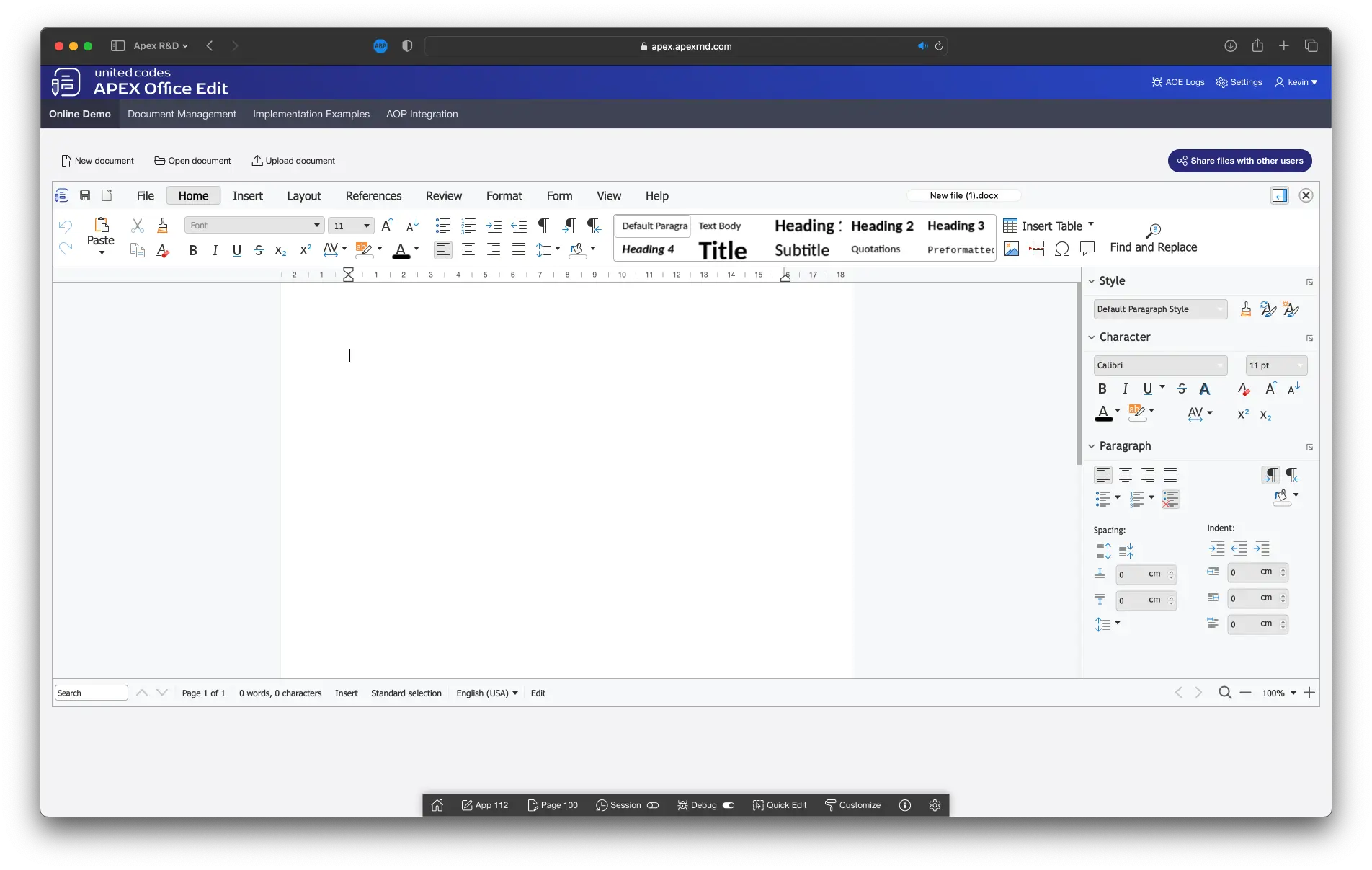Click the sidebar font color A swatch
Viewport: 1372px width, 870px height.
(1103, 413)
